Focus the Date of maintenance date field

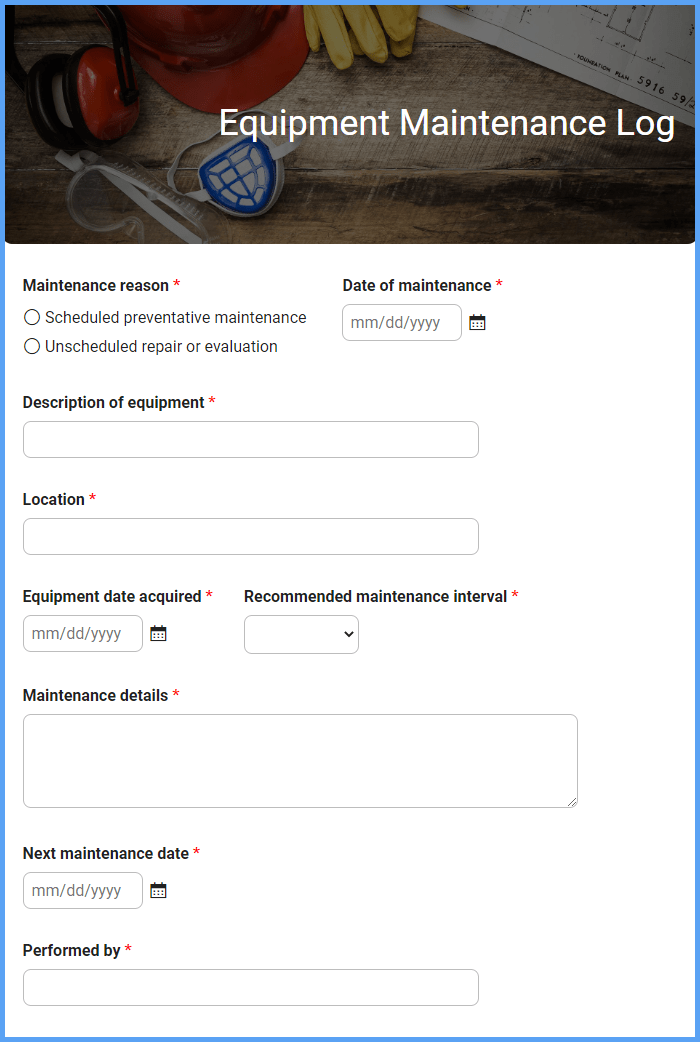[402, 323]
